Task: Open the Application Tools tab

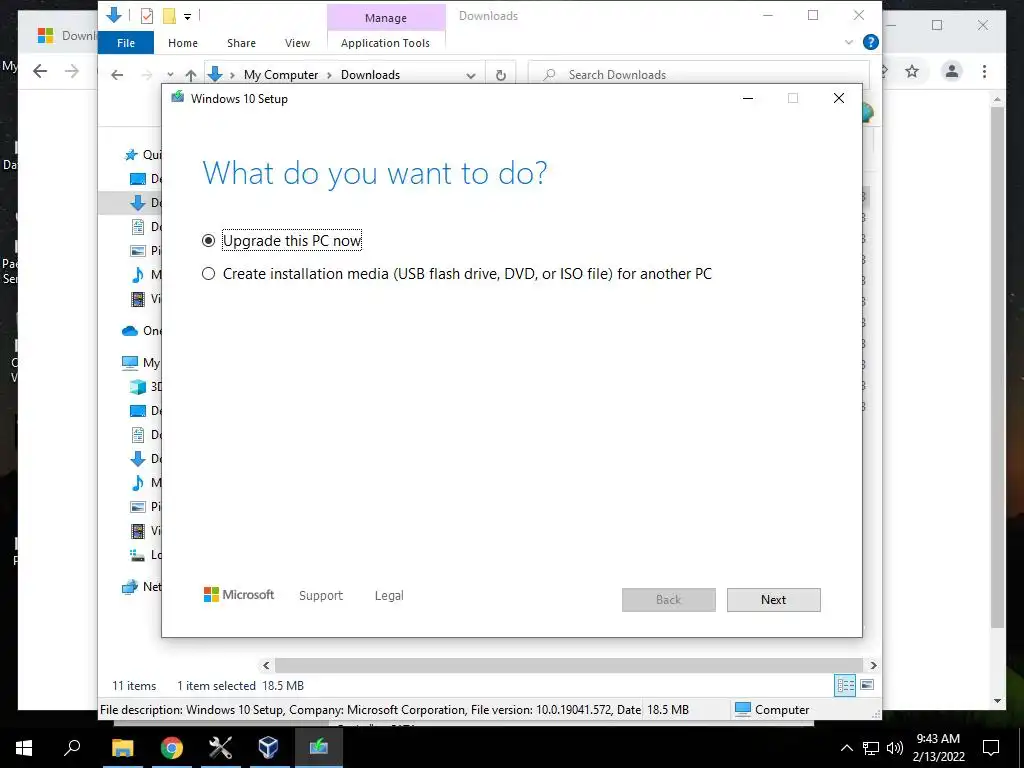Action: click(x=385, y=42)
